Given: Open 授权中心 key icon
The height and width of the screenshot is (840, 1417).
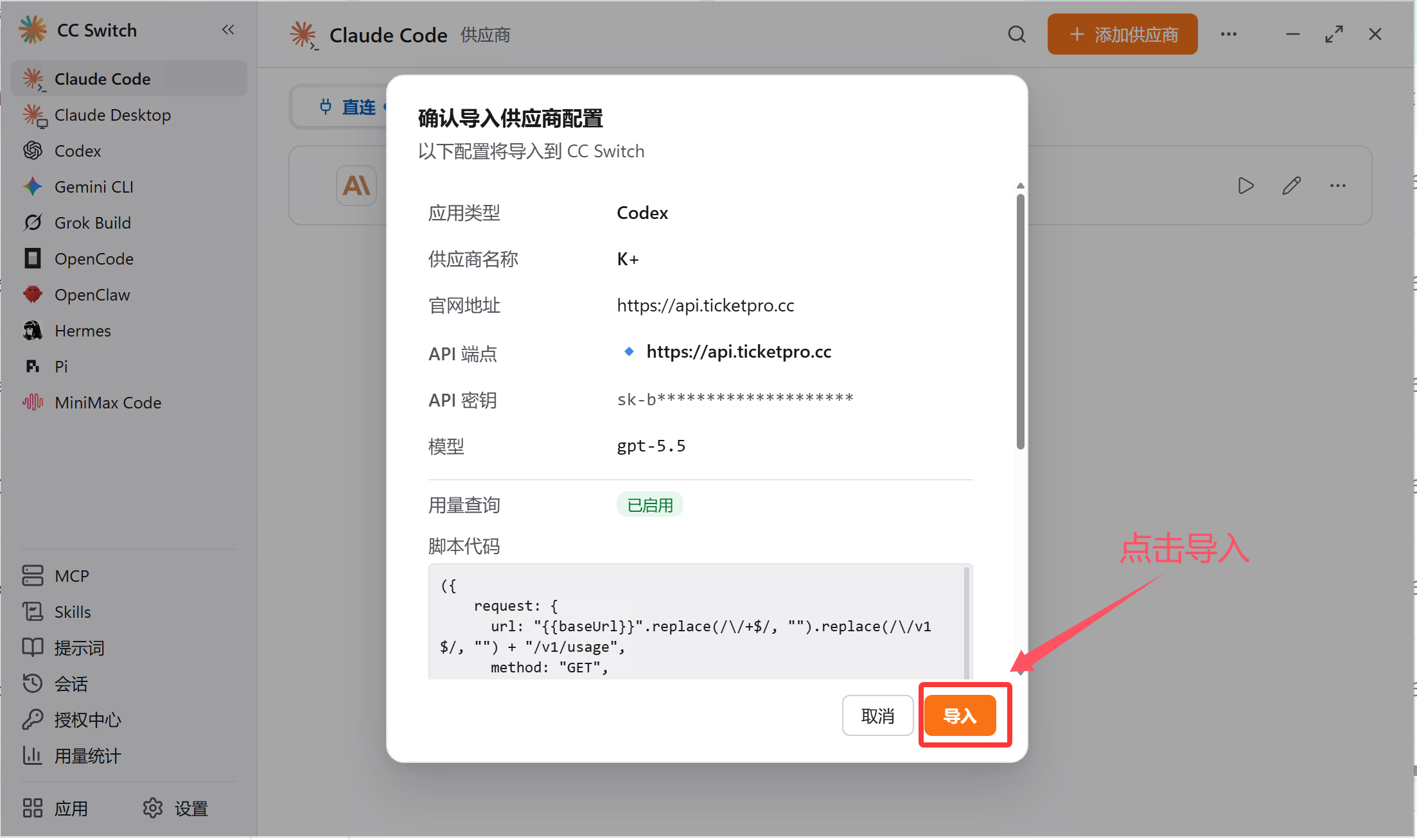Looking at the screenshot, I should [33, 720].
